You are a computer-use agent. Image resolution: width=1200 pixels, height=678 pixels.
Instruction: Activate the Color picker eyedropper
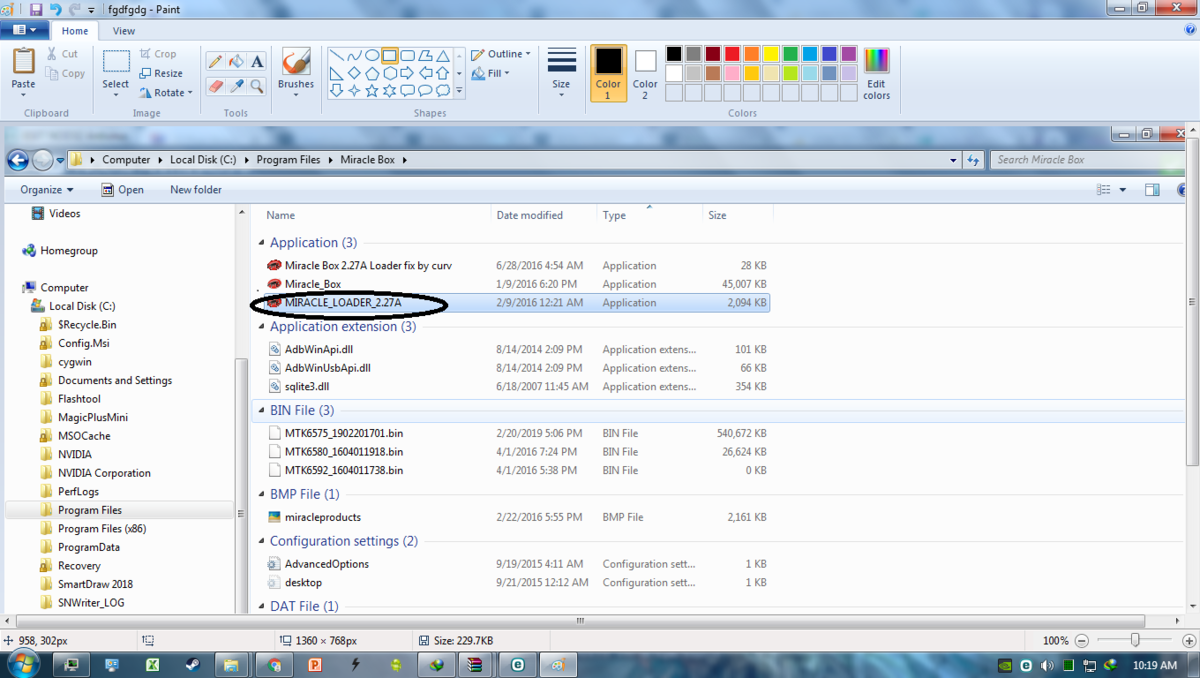236,87
